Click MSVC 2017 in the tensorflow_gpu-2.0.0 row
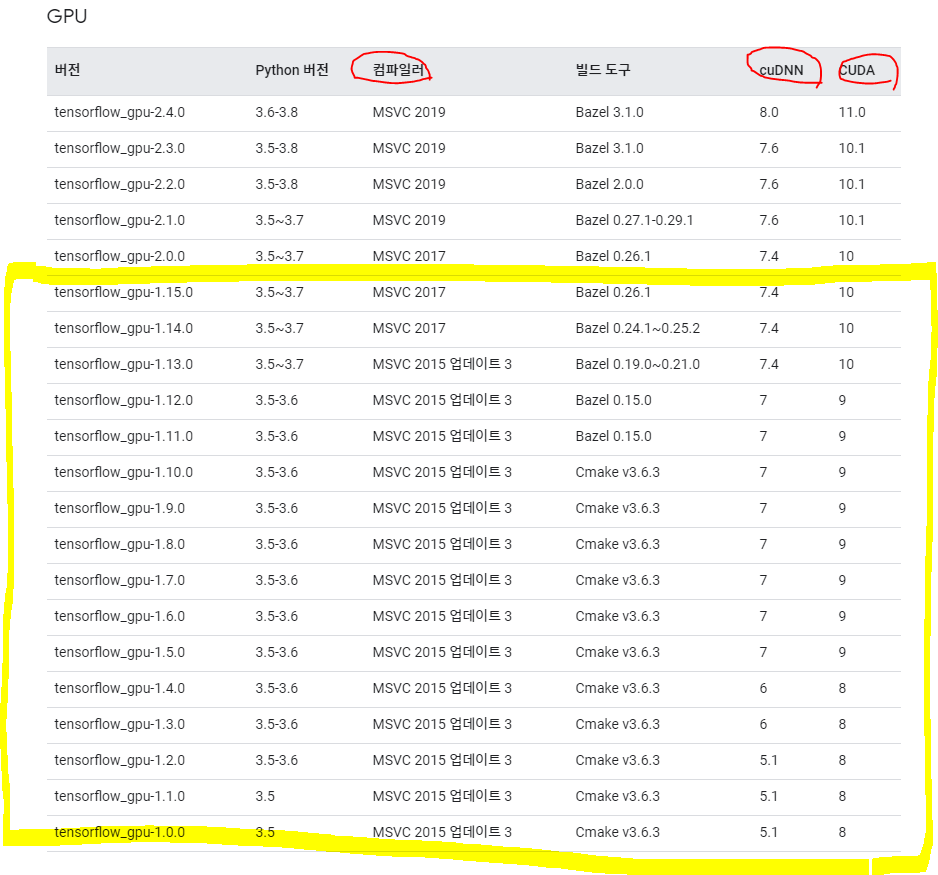 tap(409, 256)
